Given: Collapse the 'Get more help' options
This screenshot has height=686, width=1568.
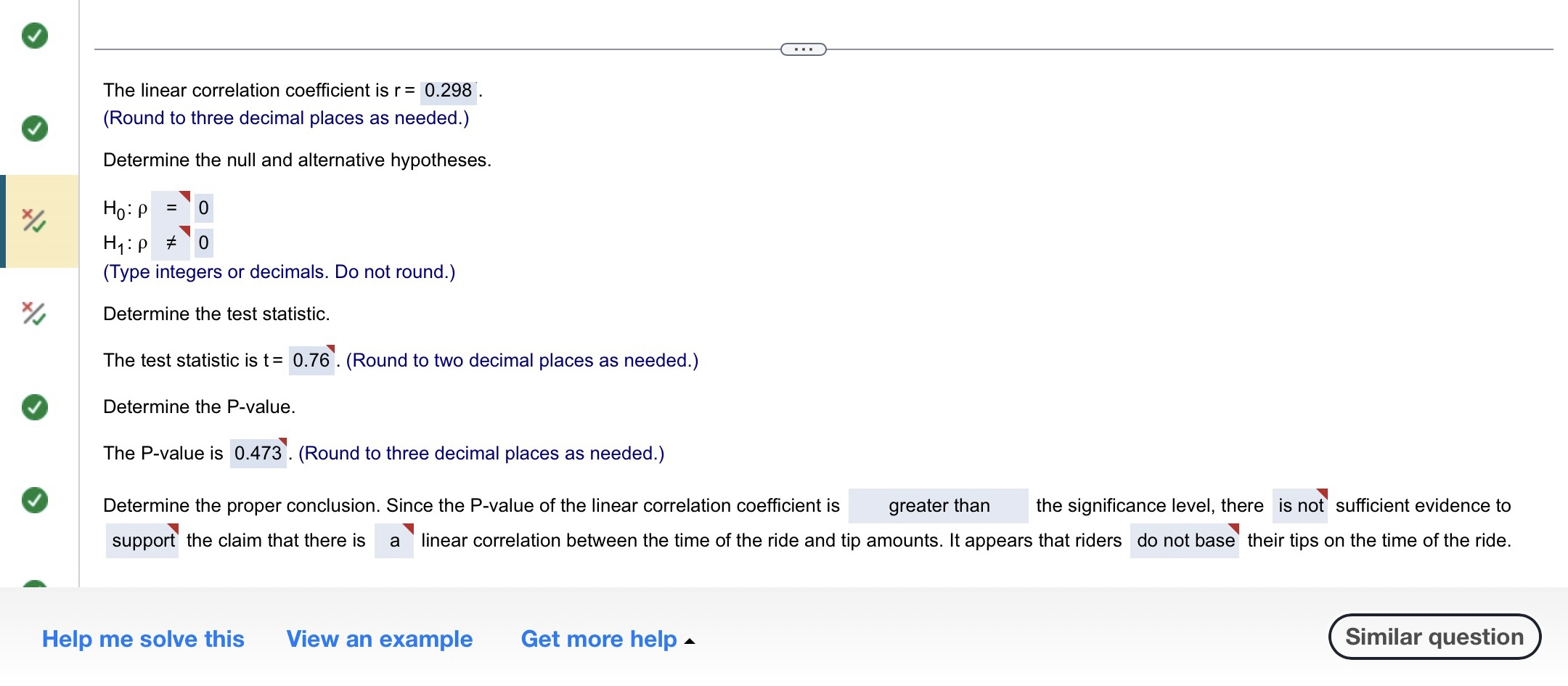Looking at the screenshot, I should pyautogui.click(x=607, y=640).
